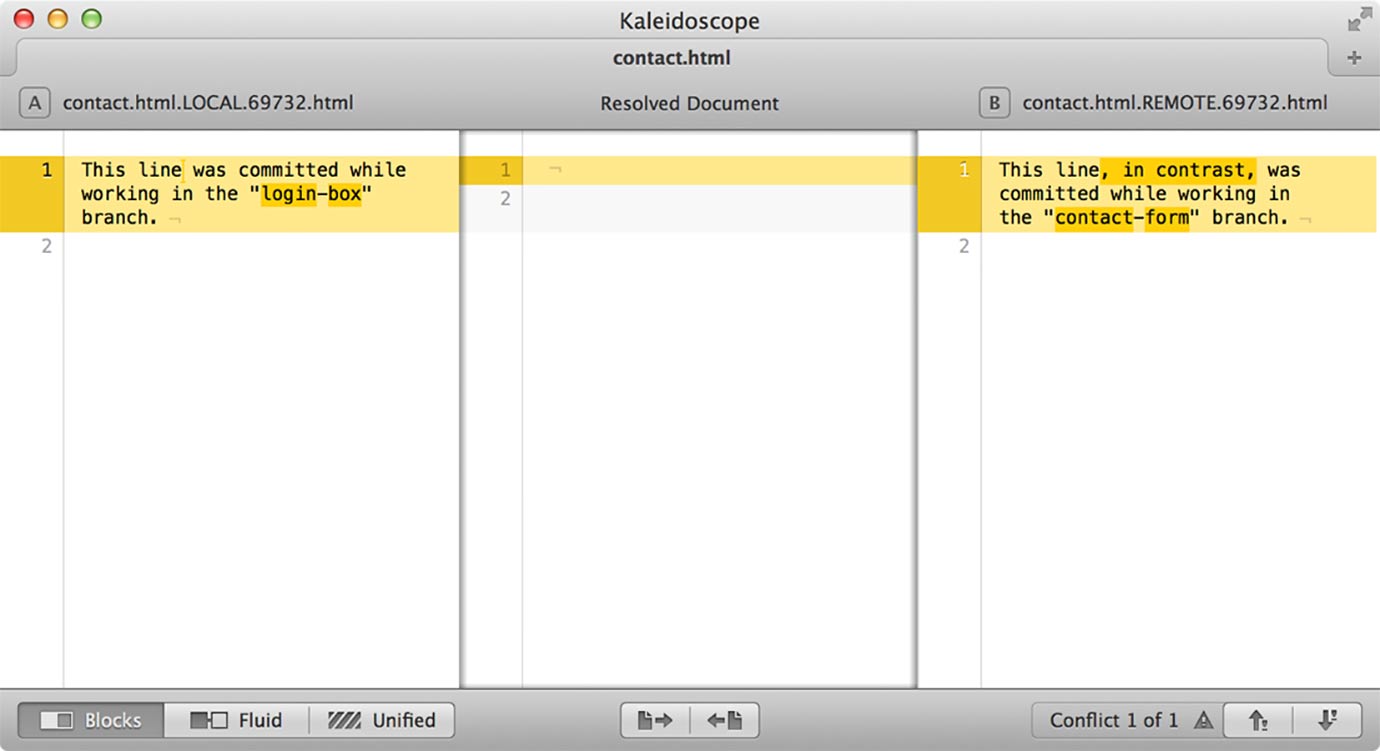Click the contact.html.LOCAL.69732.html file label
The height and width of the screenshot is (751, 1380).
(x=208, y=103)
